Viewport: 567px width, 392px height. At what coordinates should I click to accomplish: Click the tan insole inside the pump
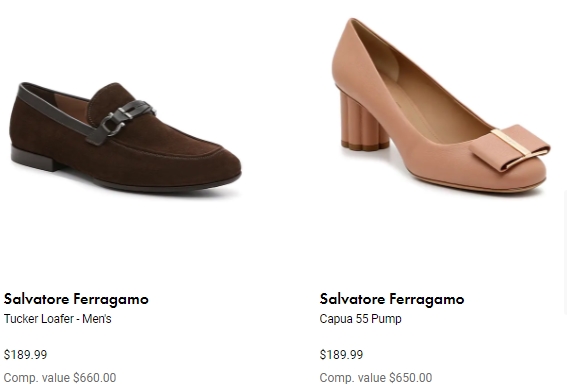pos(427,90)
